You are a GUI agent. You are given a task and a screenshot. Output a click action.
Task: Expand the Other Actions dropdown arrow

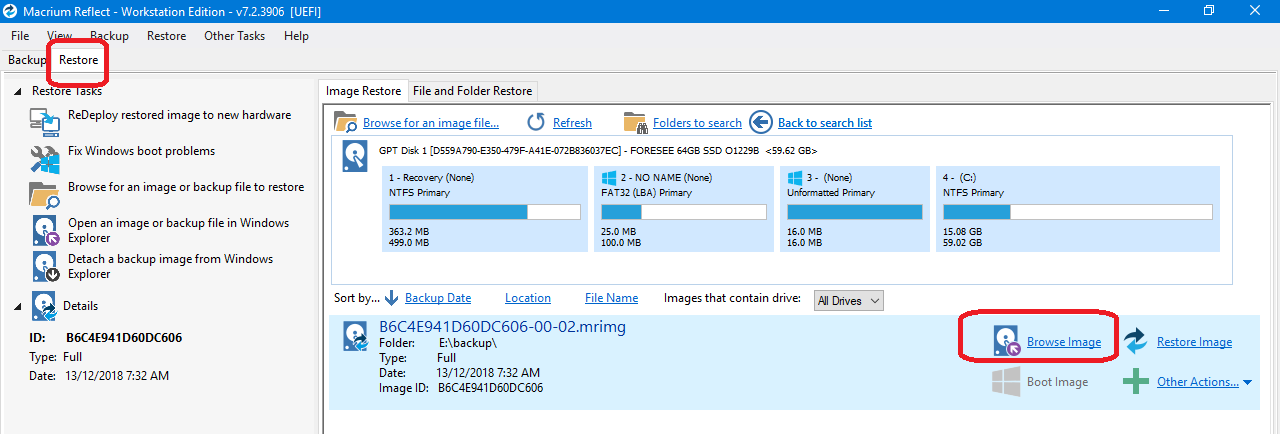click(x=1247, y=382)
